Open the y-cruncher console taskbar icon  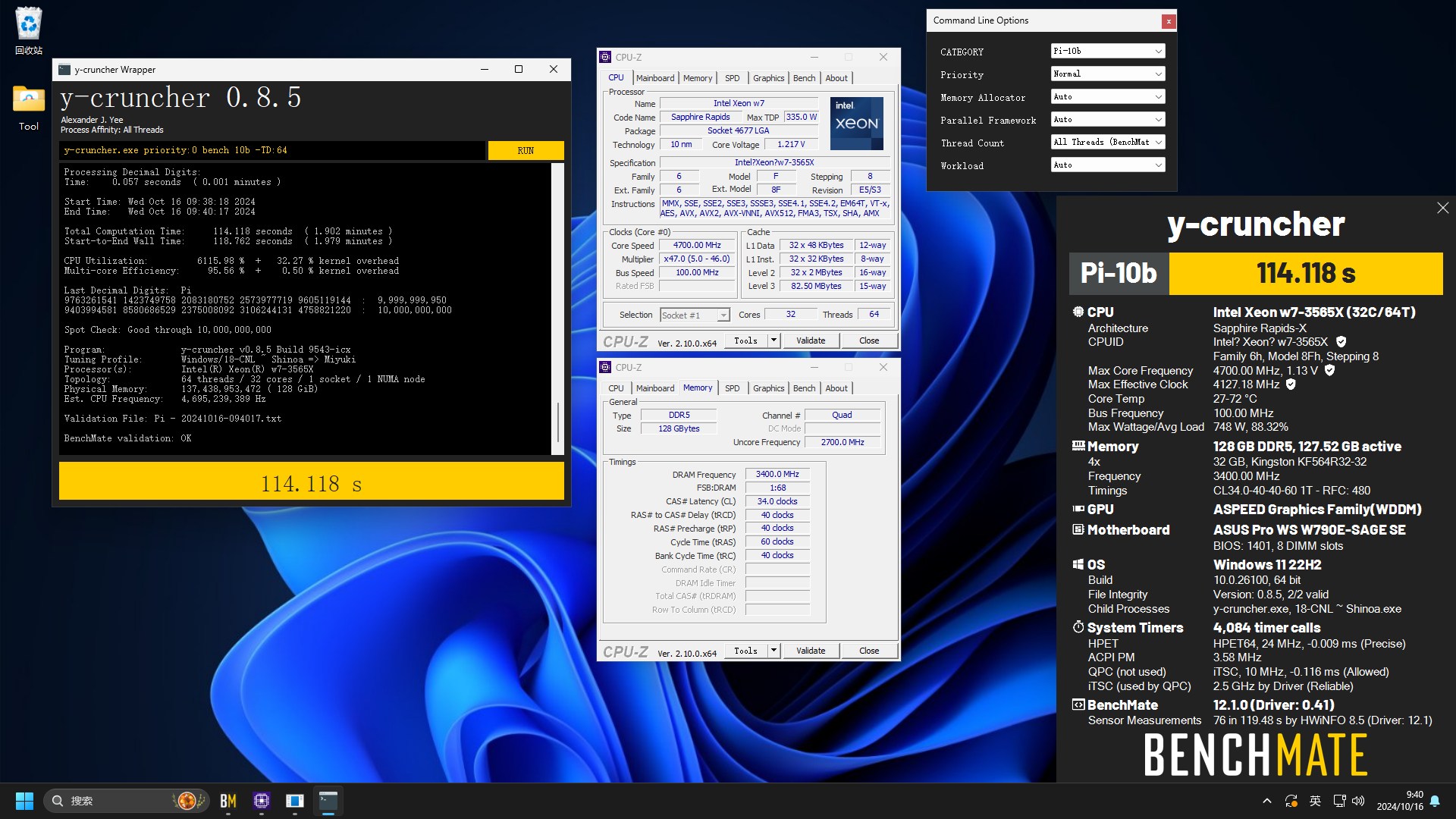[328, 801]
